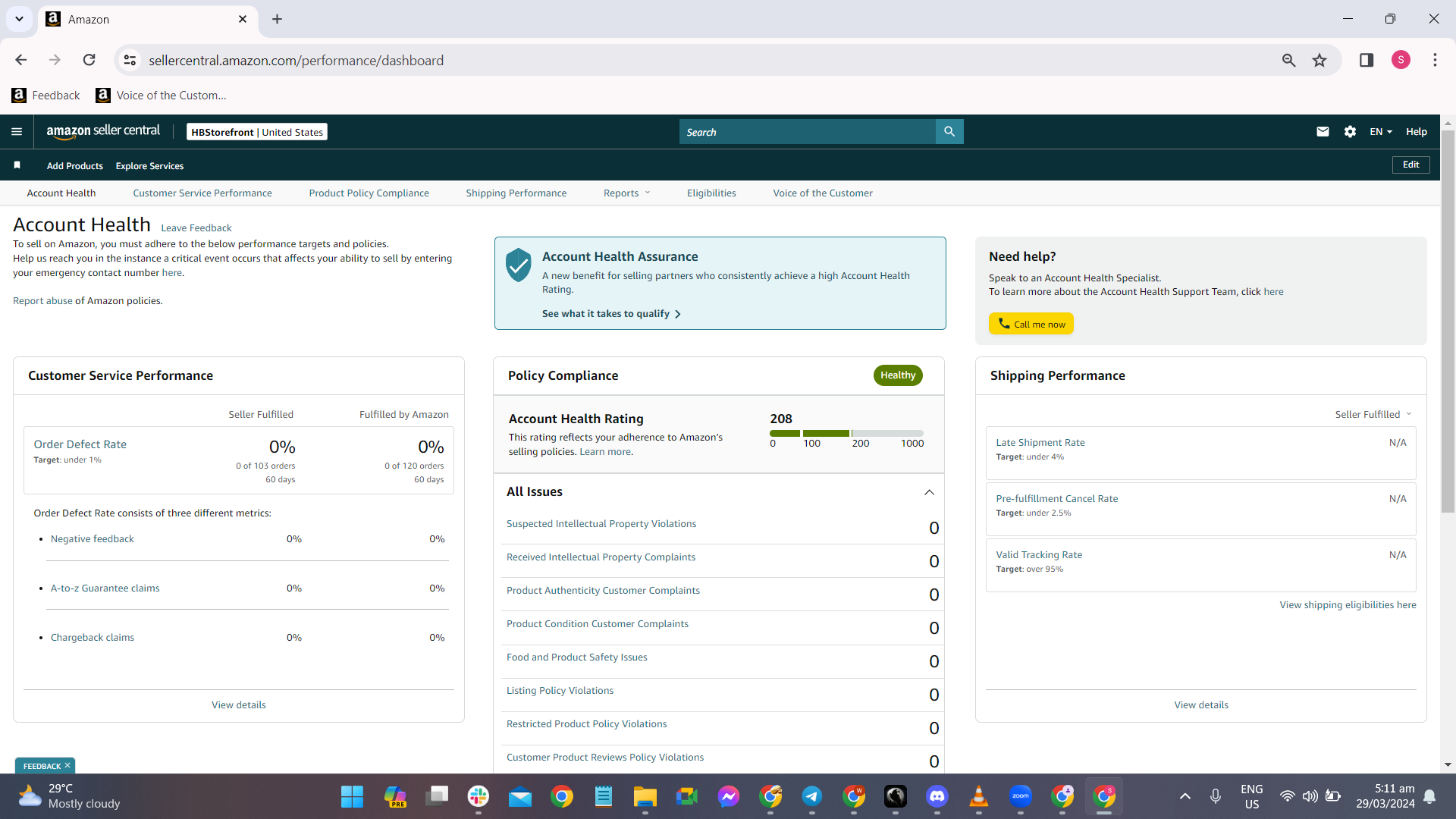This screenshot has height=819, width=1456.
Task: Go to the Product Policy Compliance tab
Action: [x=369, y=193]
